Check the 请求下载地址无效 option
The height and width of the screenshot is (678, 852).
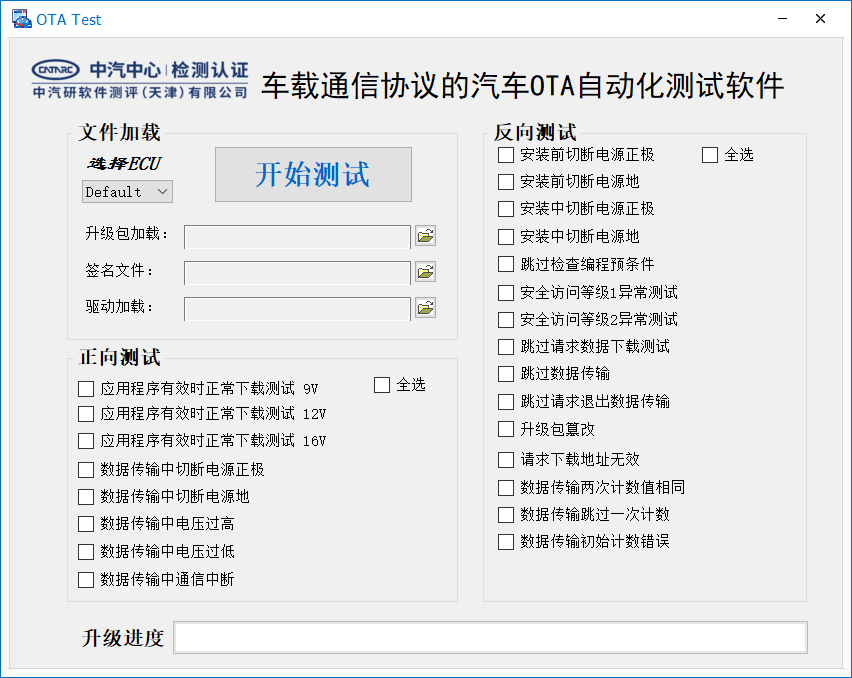tap(506, 457)
